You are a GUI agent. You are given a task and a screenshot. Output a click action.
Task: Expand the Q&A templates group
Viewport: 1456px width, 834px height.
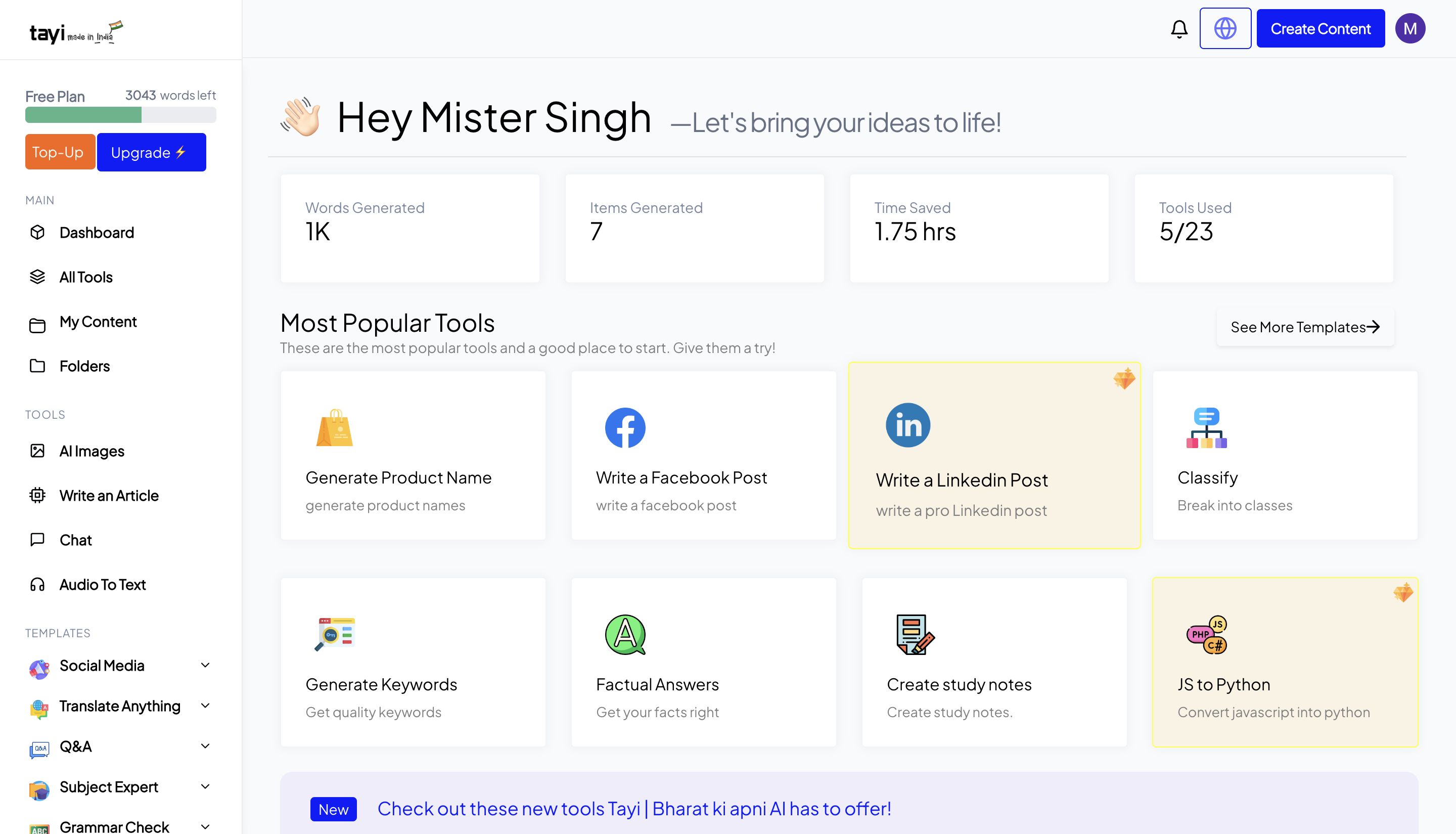click(x=205, y=746)
